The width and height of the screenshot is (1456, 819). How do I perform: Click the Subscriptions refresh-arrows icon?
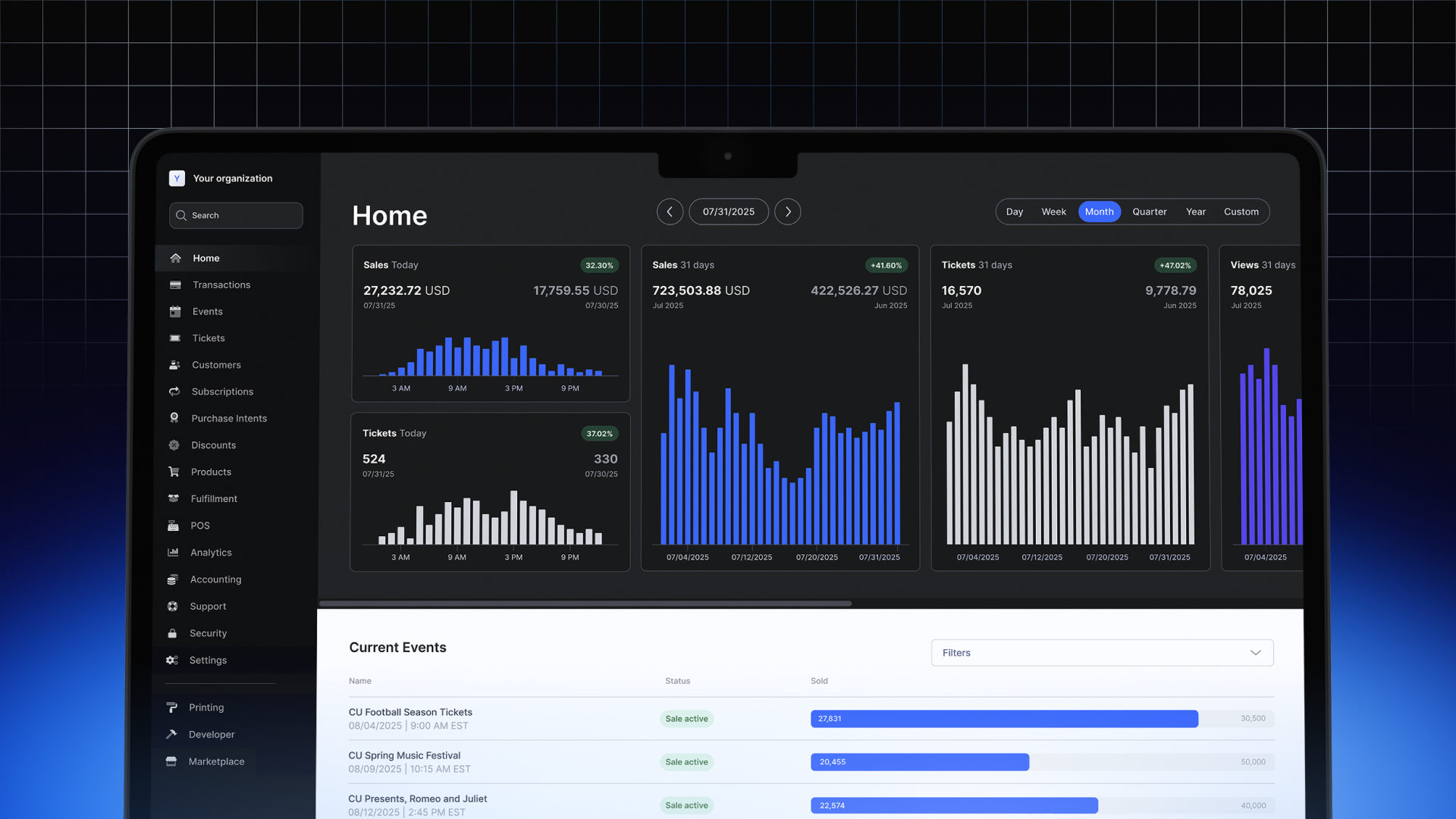point(174,391)
